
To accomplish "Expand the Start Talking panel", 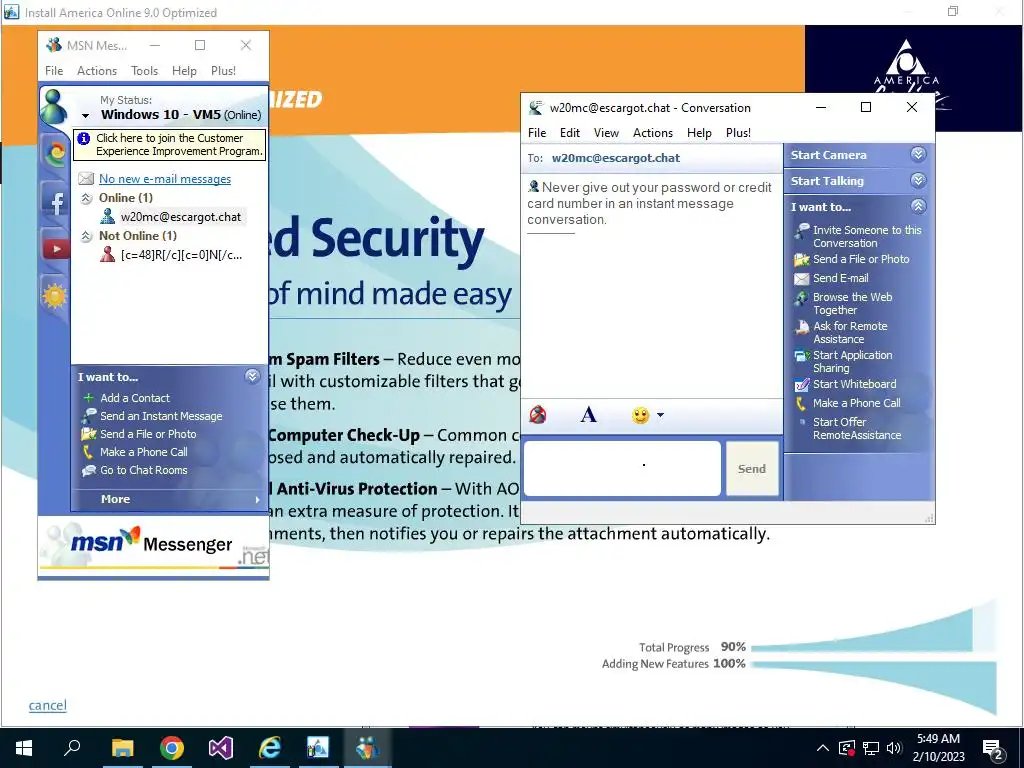I will click(x=918, y=180).
